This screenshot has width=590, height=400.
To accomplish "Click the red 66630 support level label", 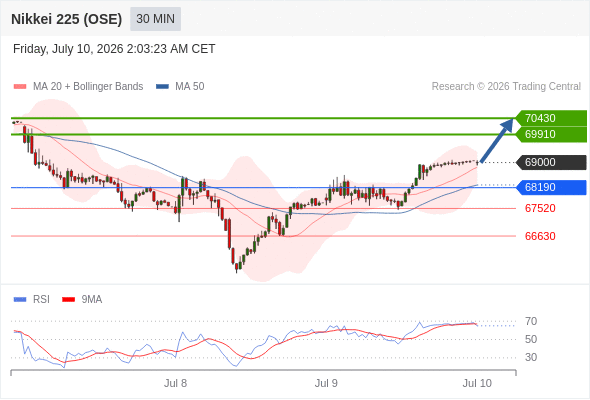I will click(540, 236).
